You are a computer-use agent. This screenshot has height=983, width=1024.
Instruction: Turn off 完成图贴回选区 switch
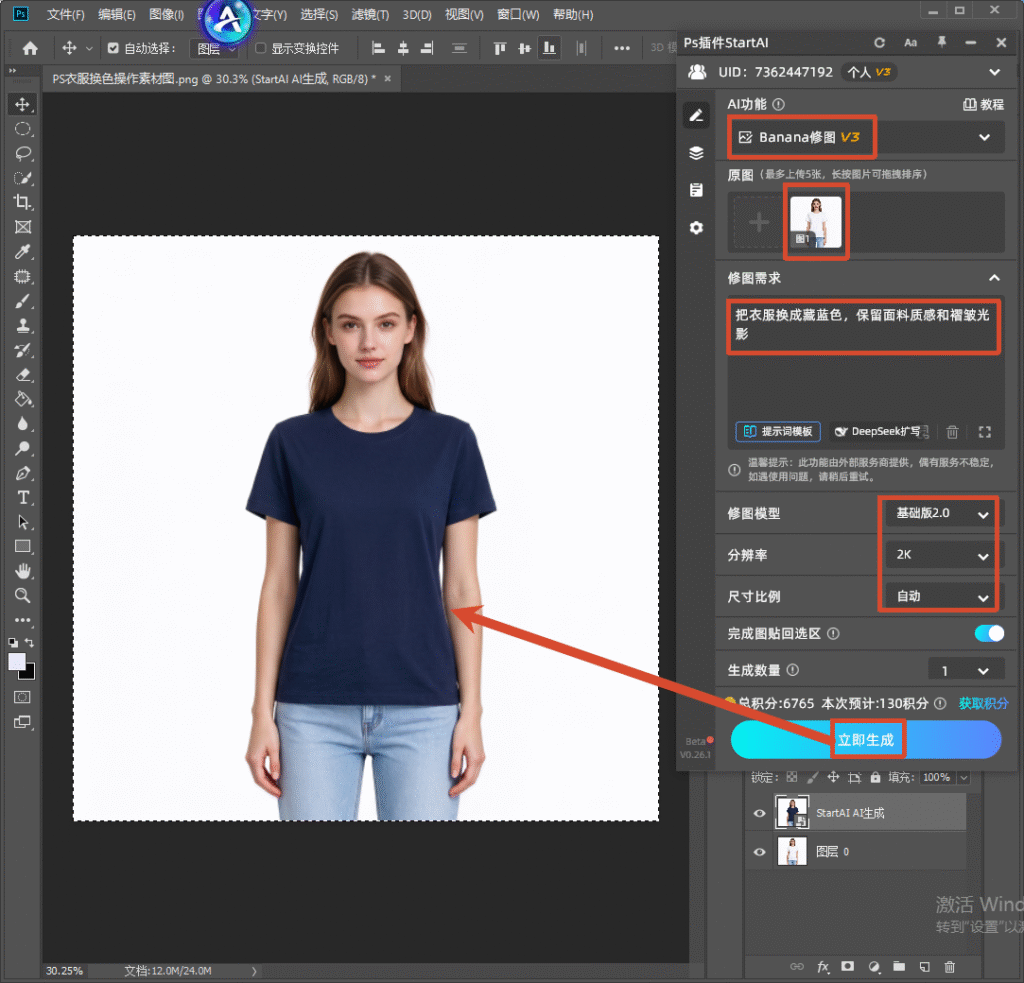click(x=989, y=634)
